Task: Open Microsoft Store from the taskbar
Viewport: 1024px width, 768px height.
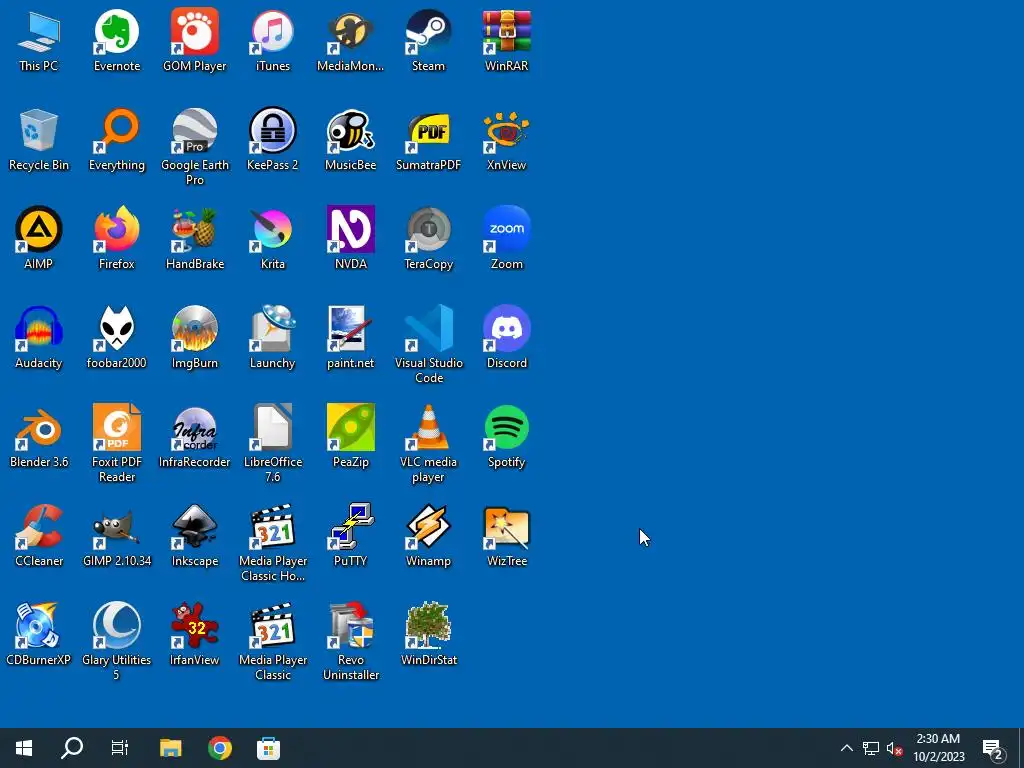Action: 268,748
